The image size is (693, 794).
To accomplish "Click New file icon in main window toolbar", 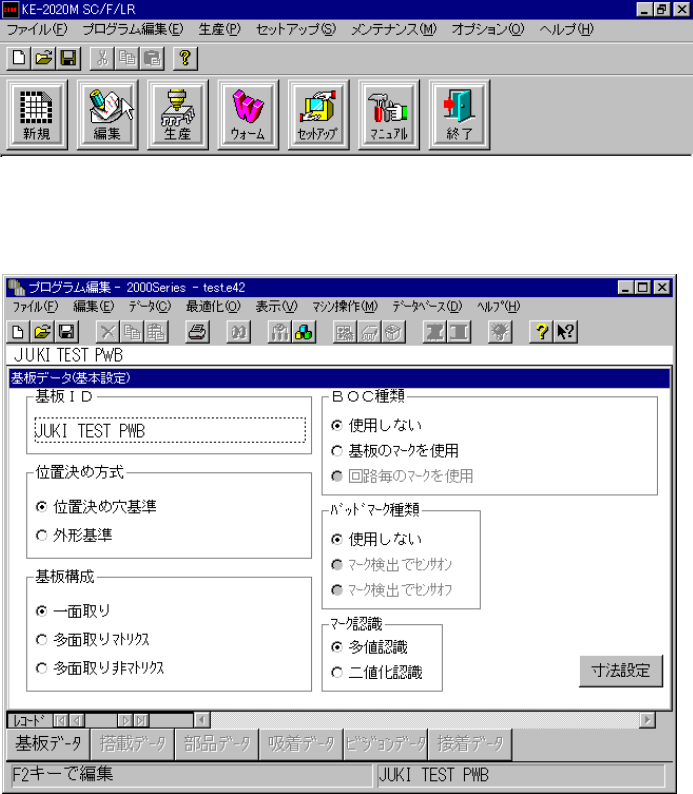I will tap(19, 58).
